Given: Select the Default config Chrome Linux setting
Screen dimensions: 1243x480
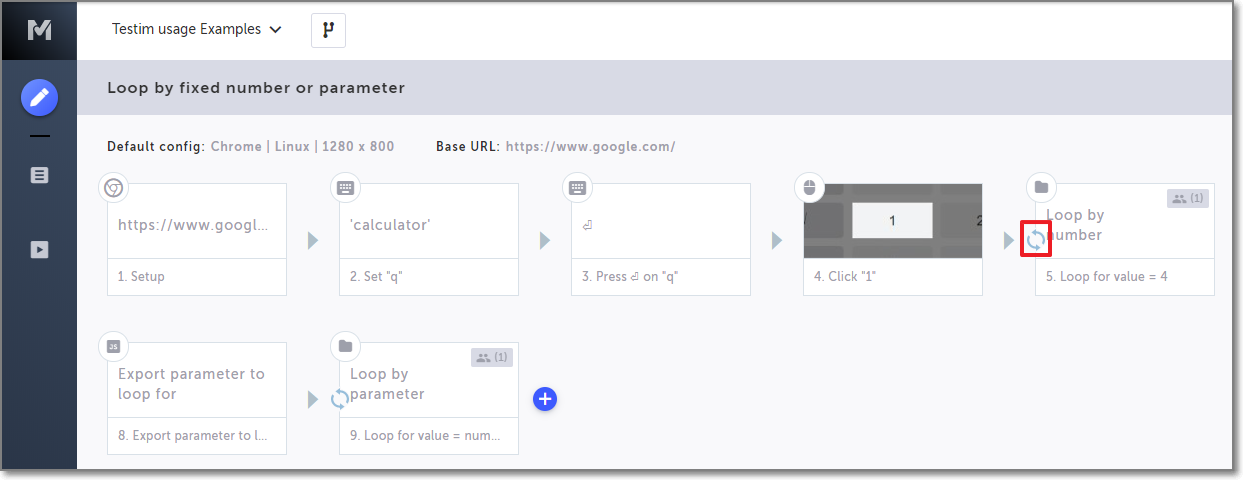Looking at the screenshot, I should click(x=302, y=146).
